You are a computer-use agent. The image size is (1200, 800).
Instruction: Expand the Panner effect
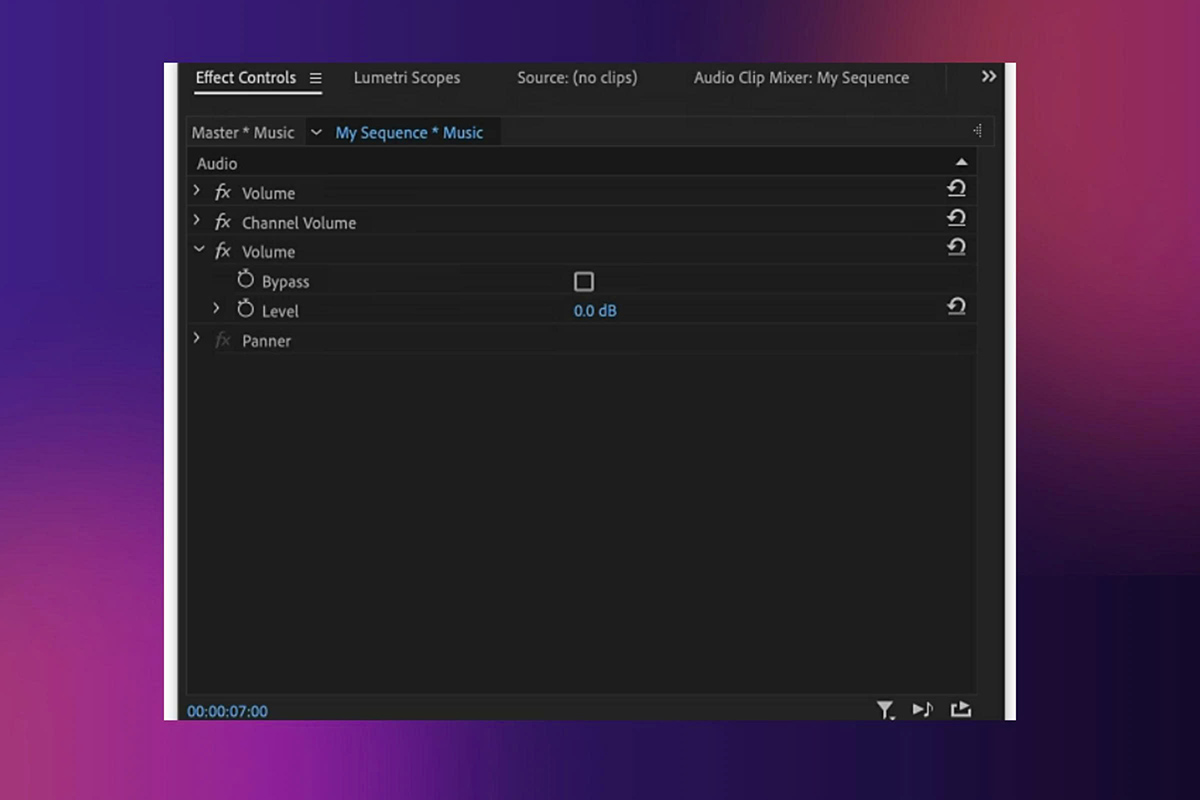[196, 338]
